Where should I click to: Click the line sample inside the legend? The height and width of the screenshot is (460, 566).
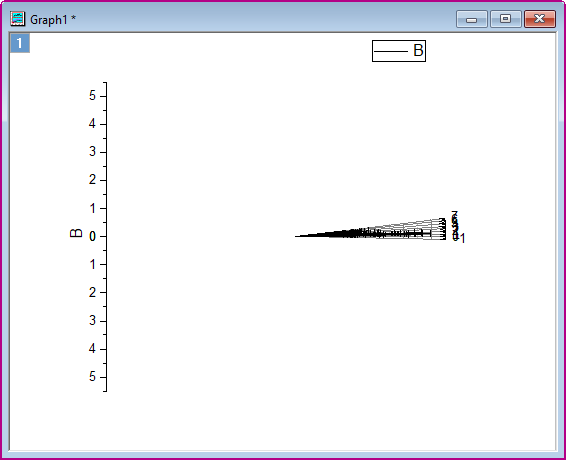391,51
